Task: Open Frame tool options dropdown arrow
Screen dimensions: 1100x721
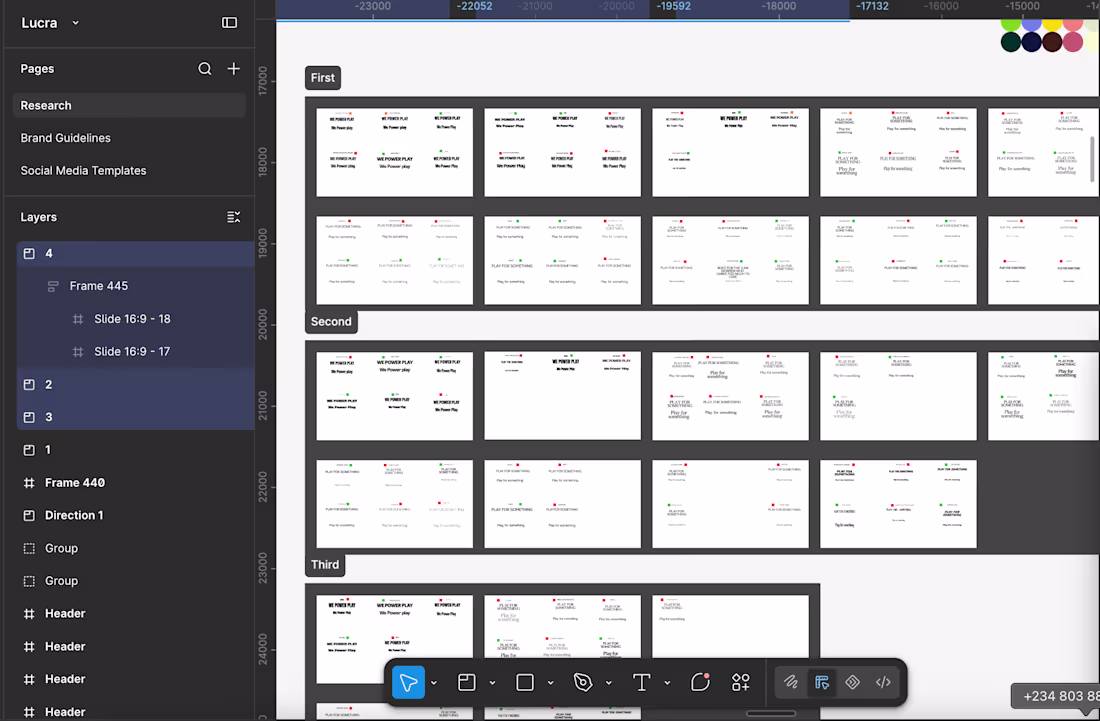Action: [492, 682]
